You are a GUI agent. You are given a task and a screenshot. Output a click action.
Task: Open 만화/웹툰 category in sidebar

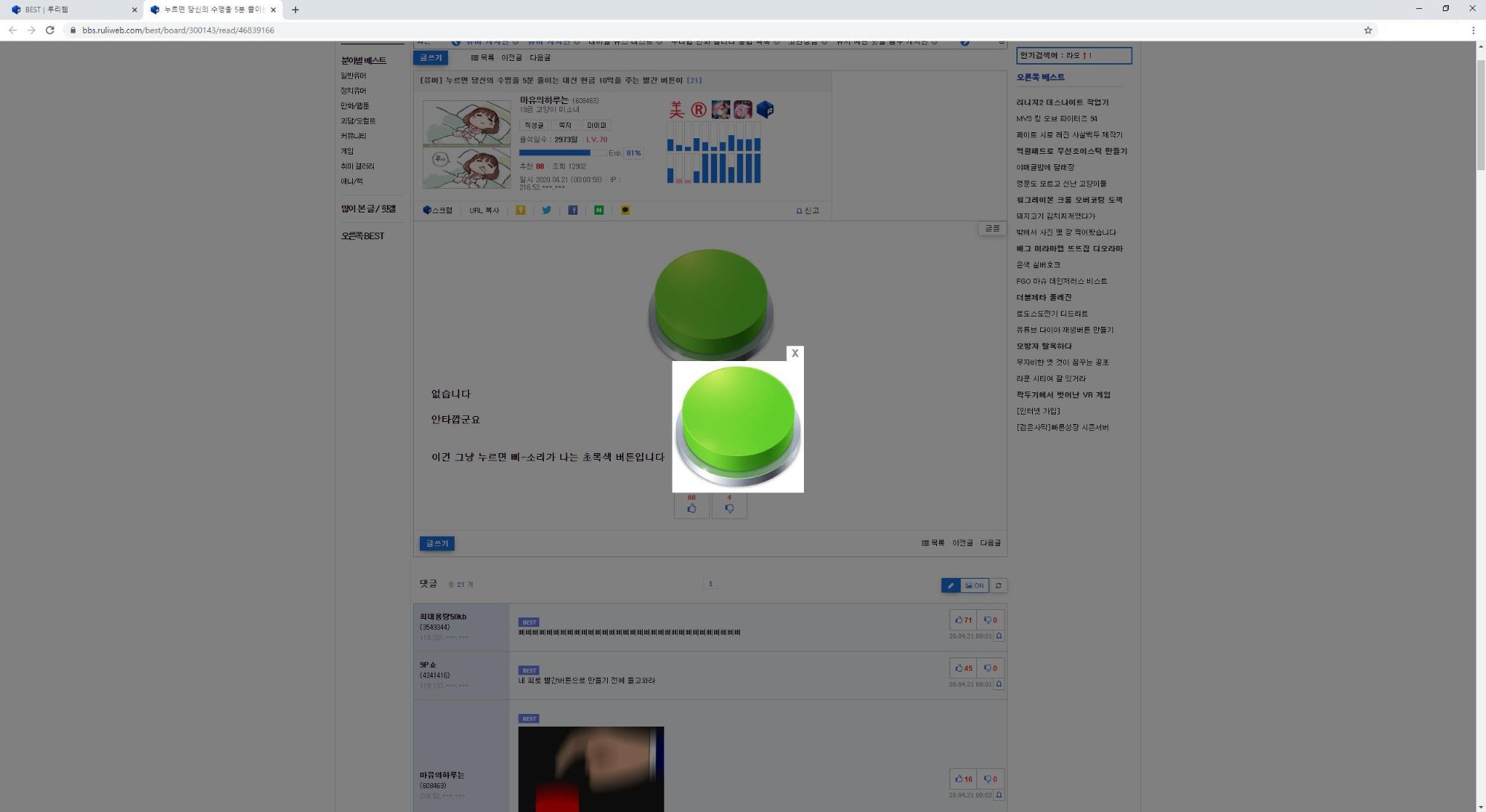[x=354, y=105]
